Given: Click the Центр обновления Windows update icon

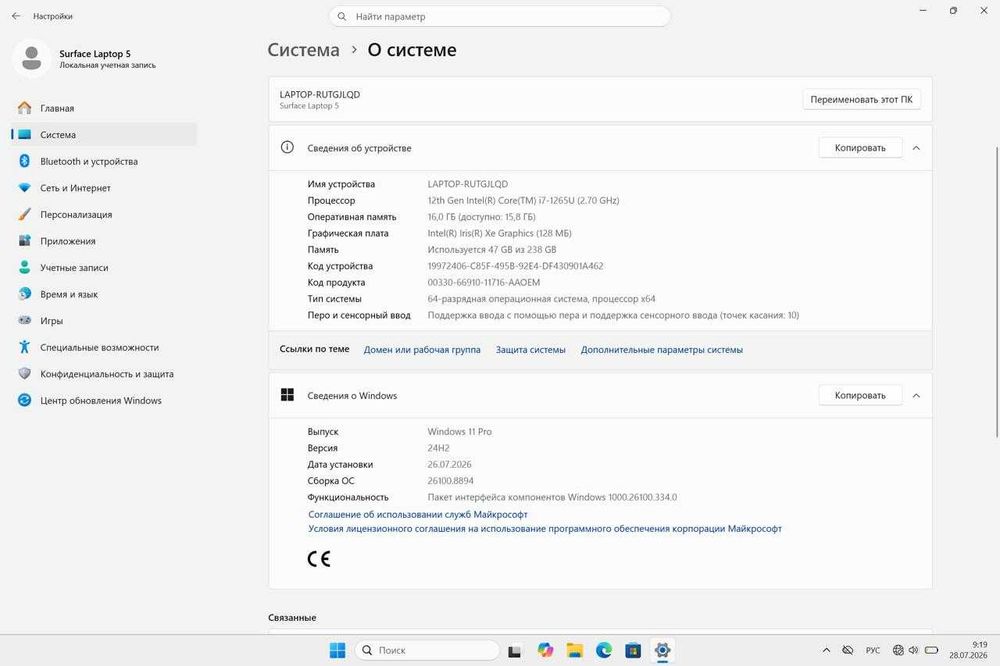Looking at the screenshot, I should tap(24, 400).
